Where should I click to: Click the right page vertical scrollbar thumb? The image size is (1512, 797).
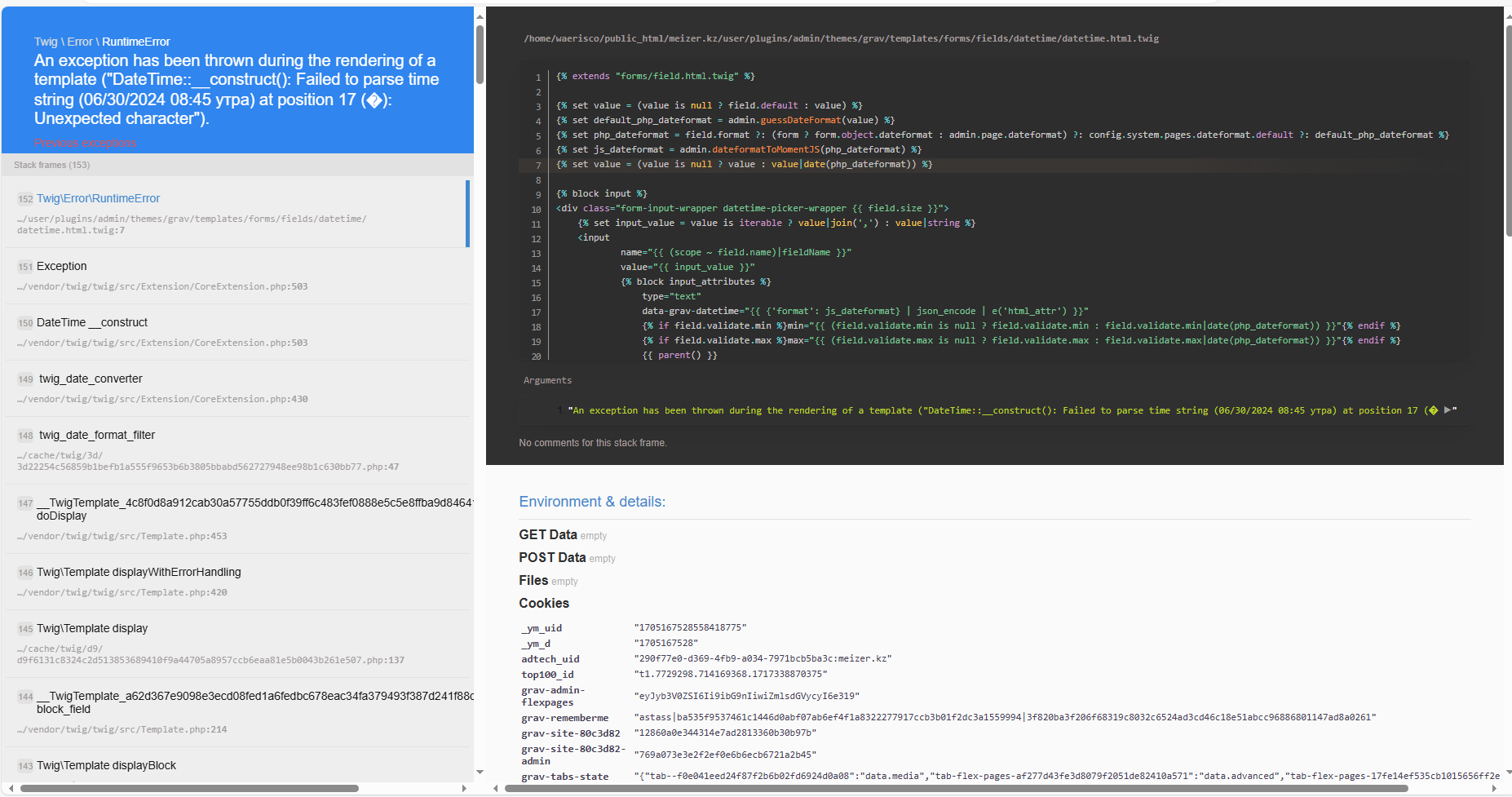point(1508,131)
